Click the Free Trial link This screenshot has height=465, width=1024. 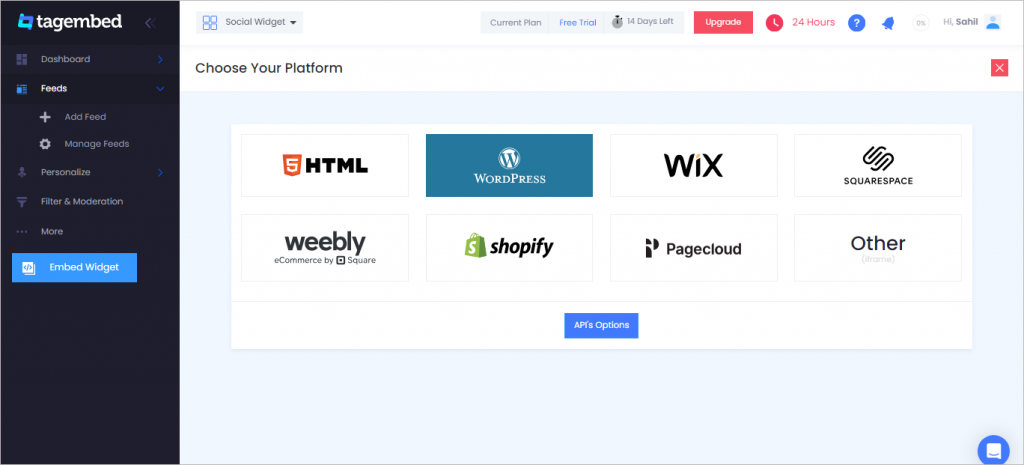(x=577, y=23)
